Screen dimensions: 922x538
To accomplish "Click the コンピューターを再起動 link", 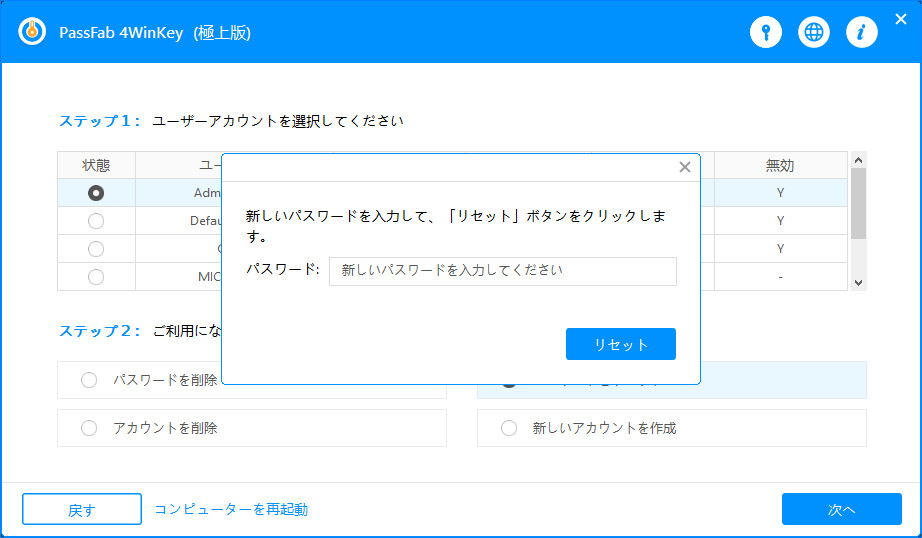I will point(231,509).
